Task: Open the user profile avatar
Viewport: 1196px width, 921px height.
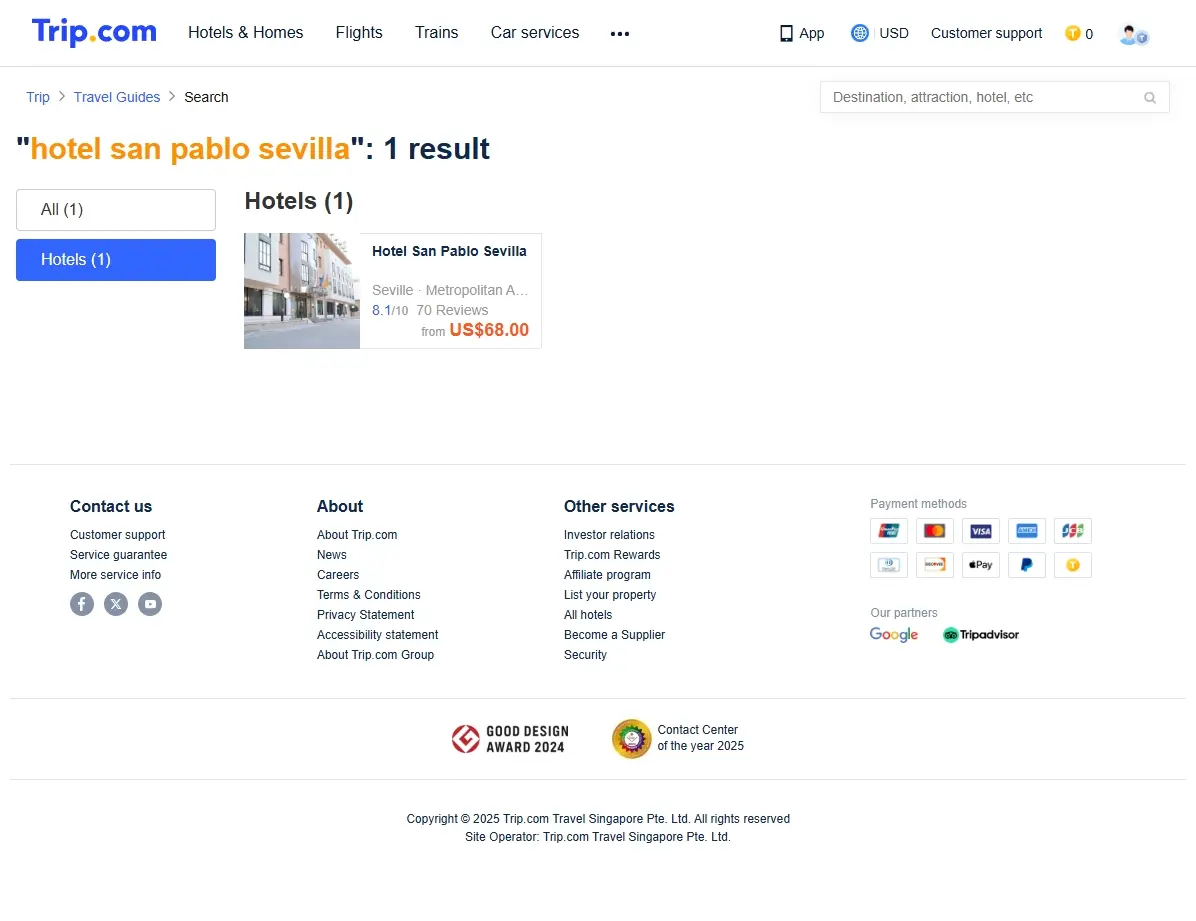Action: tap(1133, 34)
